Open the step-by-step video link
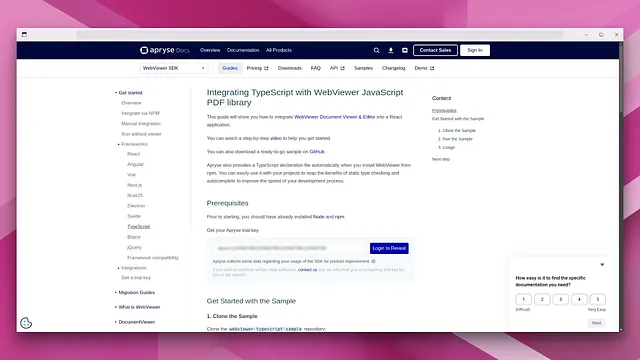The height and width of the screenshot is (360, 640). (276, 138)
